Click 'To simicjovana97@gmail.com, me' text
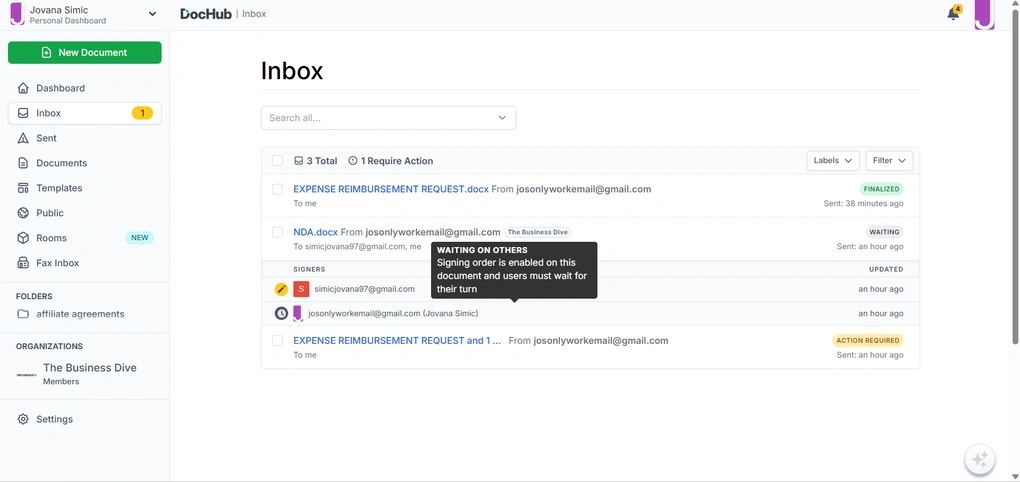1020x482 pixels. [x=357, y=247]
